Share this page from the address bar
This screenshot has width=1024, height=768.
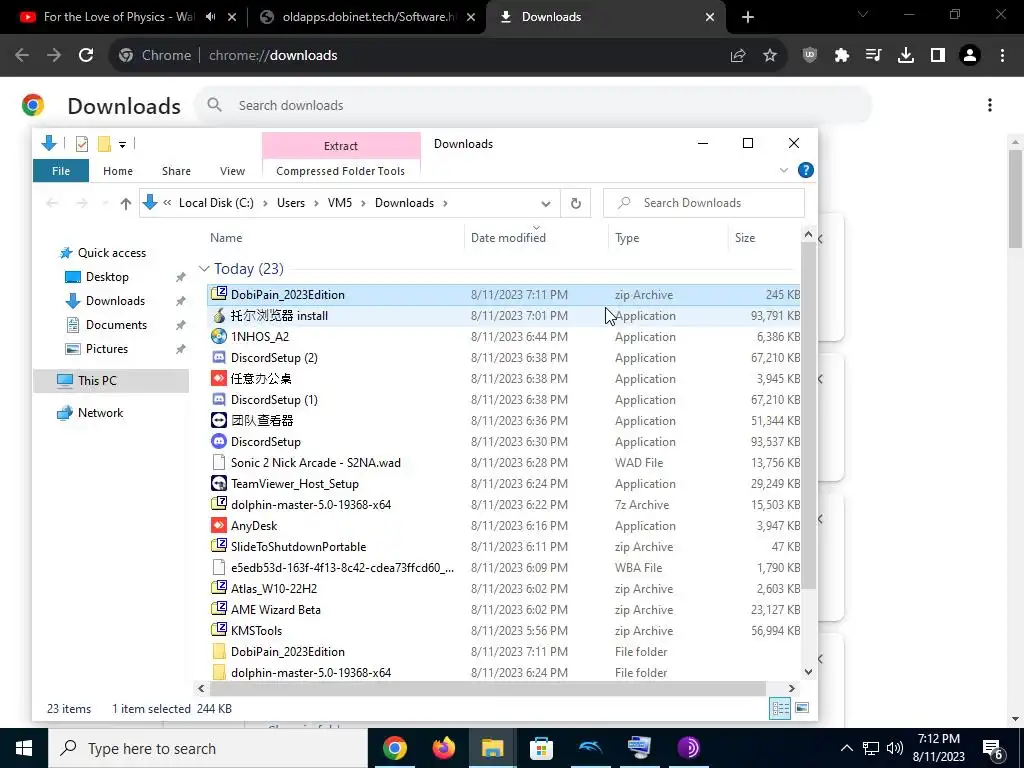(x=738, y=56)
